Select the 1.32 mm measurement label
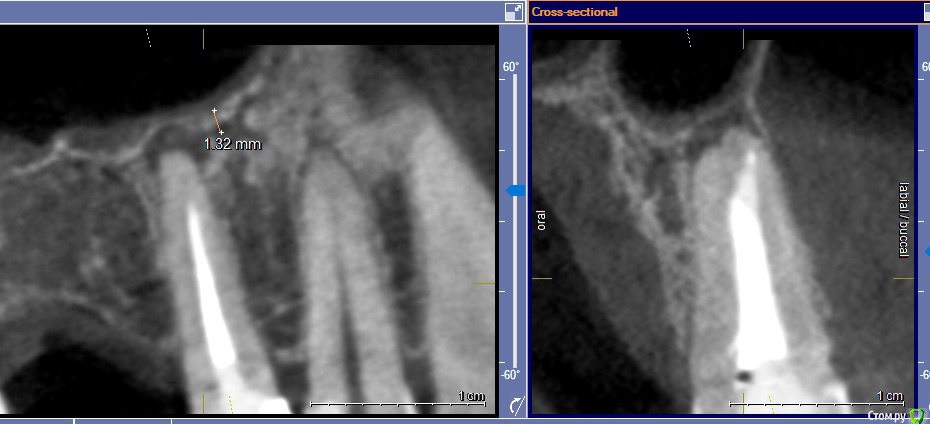This screenshot has height=424, width=930. (232, 144)
